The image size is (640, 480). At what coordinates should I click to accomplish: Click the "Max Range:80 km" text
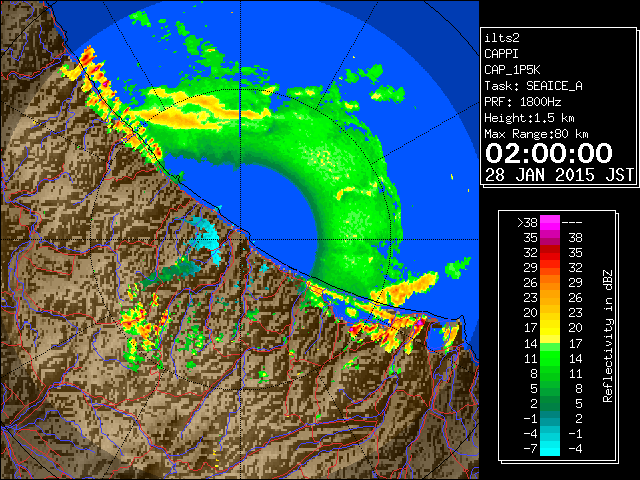536,134
